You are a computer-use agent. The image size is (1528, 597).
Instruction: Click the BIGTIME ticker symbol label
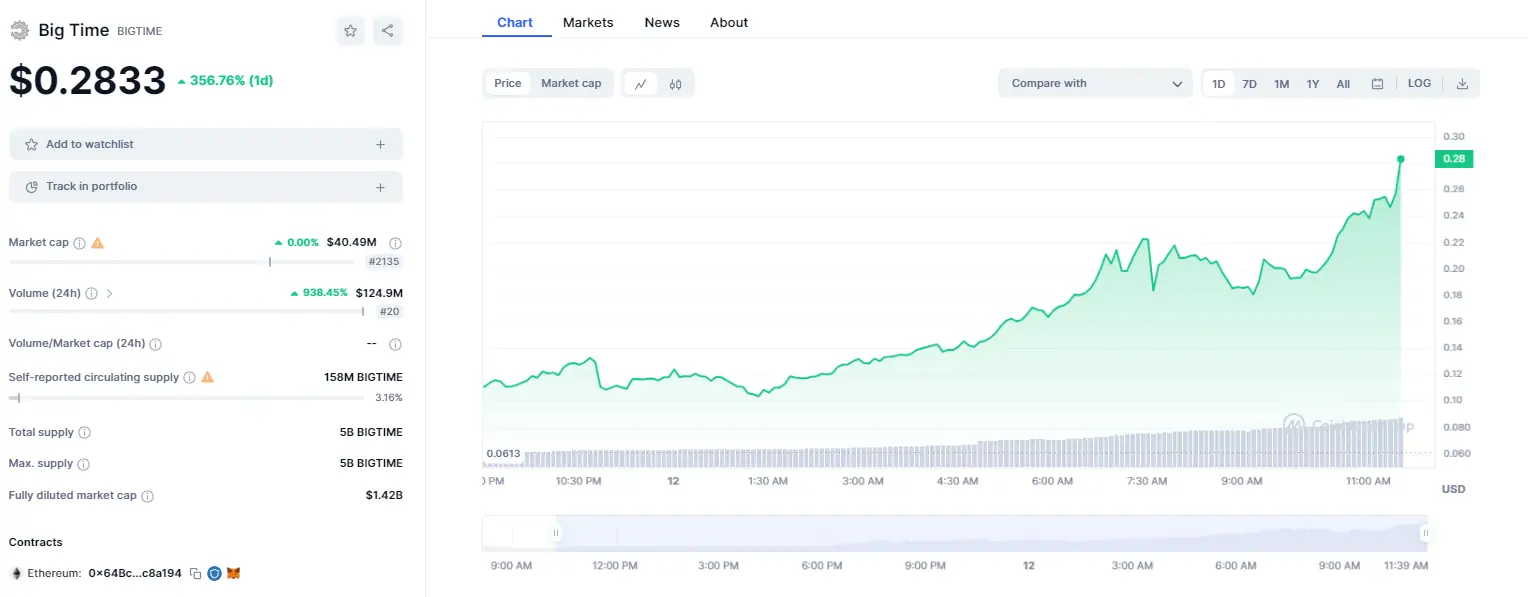click(x=139, y=31)
